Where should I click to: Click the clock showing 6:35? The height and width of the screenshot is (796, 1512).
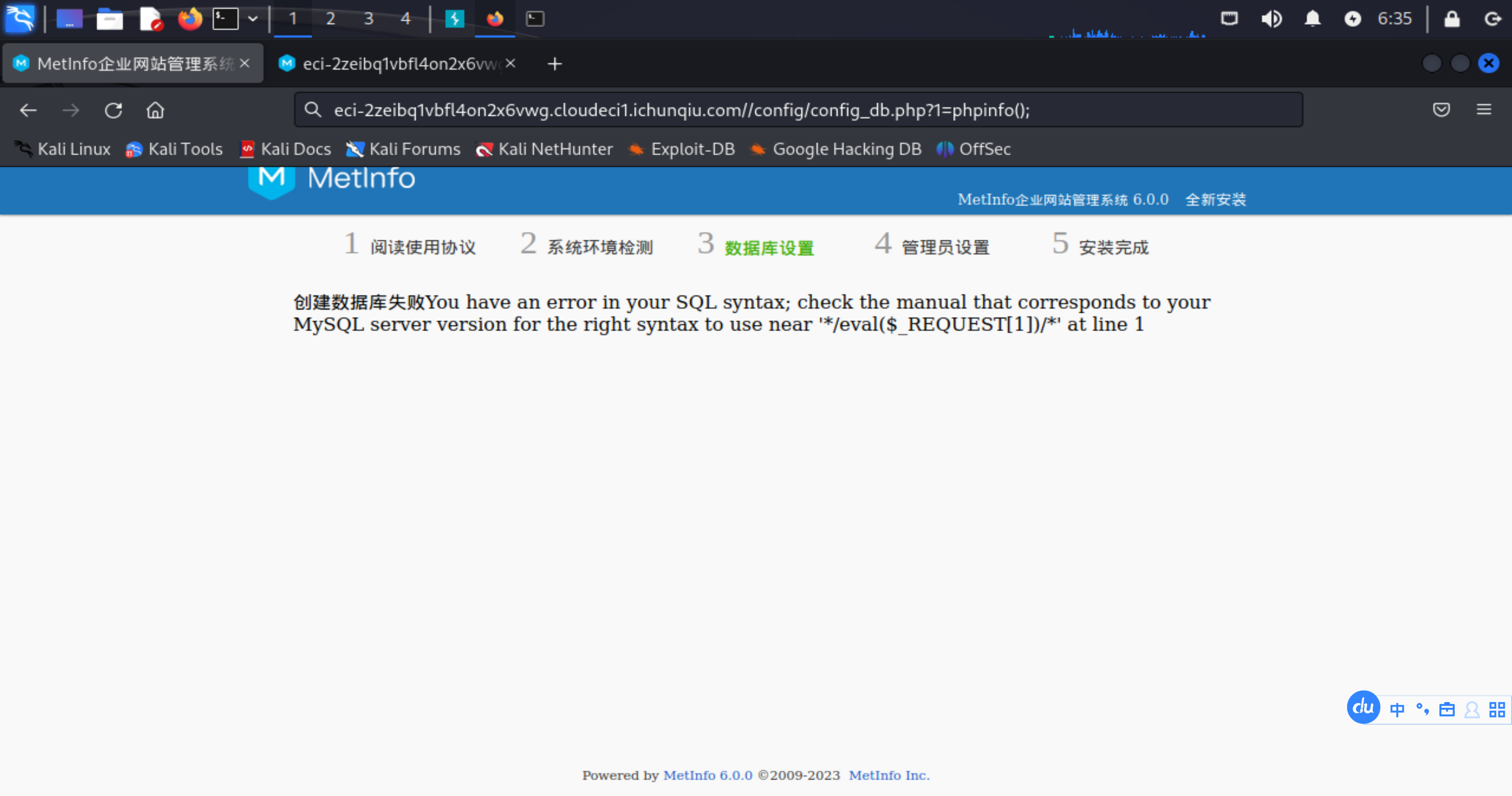tap(1395, 19)
